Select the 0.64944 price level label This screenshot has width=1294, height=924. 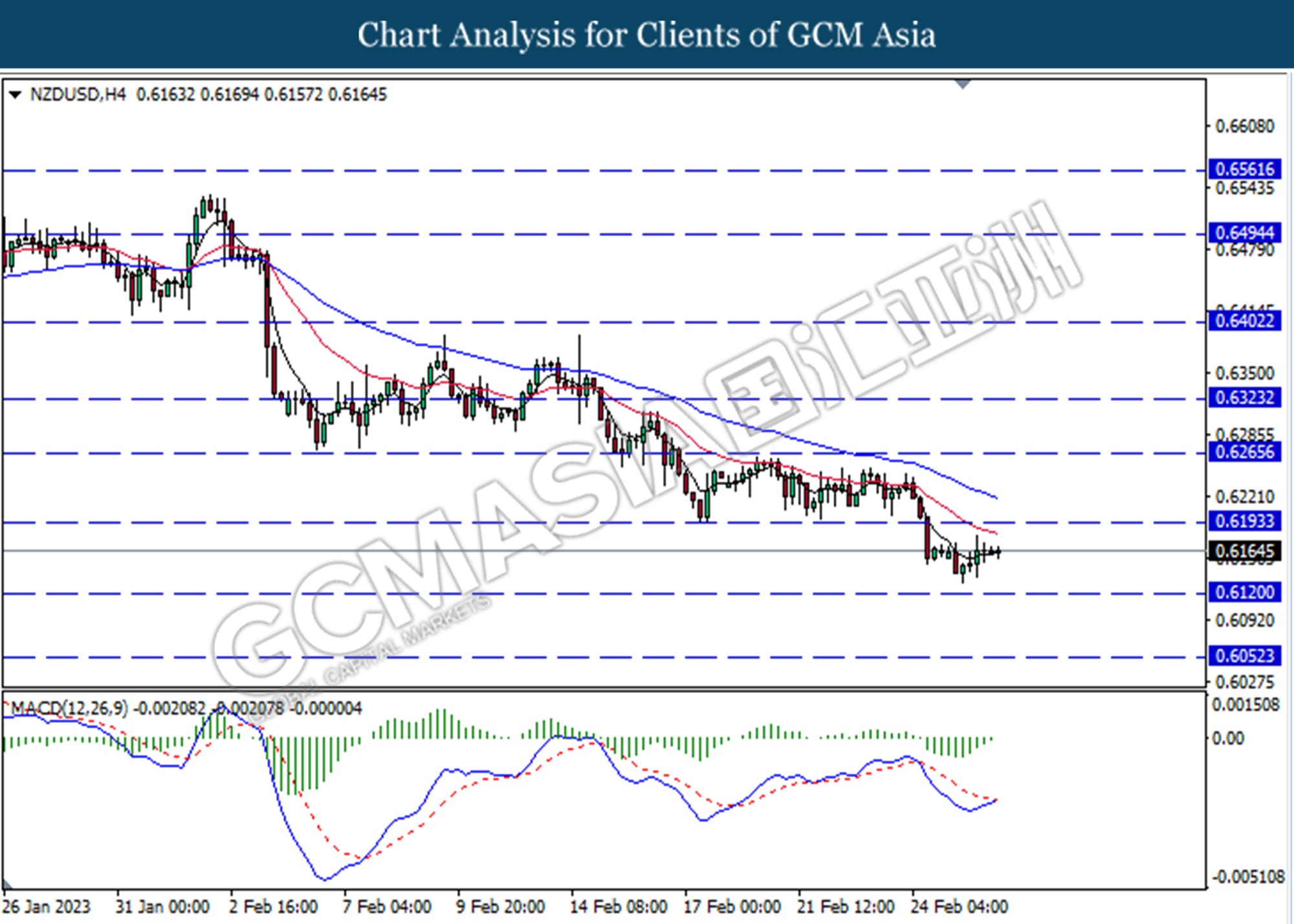pos(1245,233)
